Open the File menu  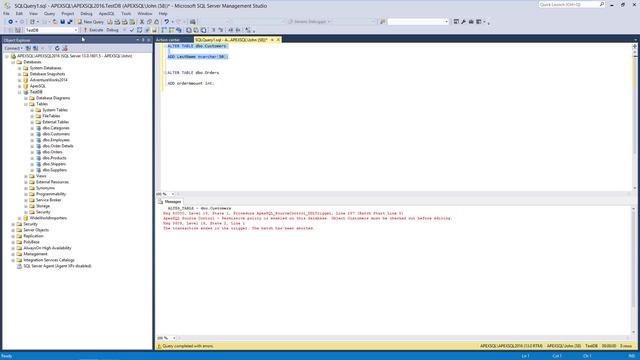pyautogui.click(x=7, y=13)
